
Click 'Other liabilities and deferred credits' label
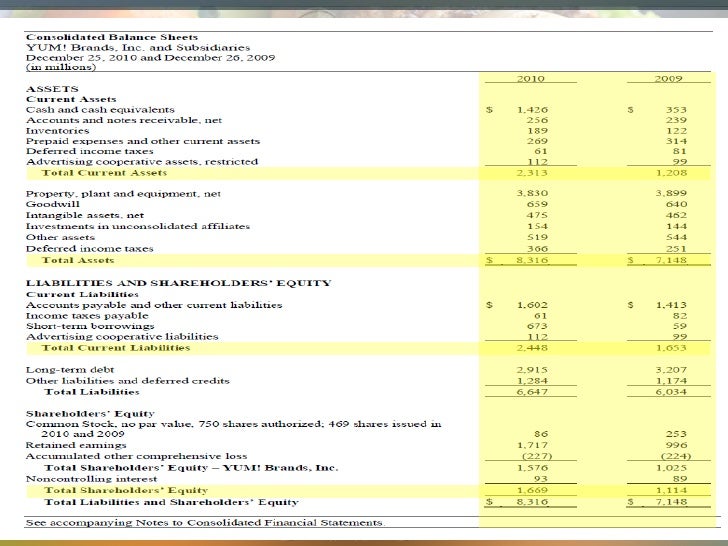[x=128, y=381]
